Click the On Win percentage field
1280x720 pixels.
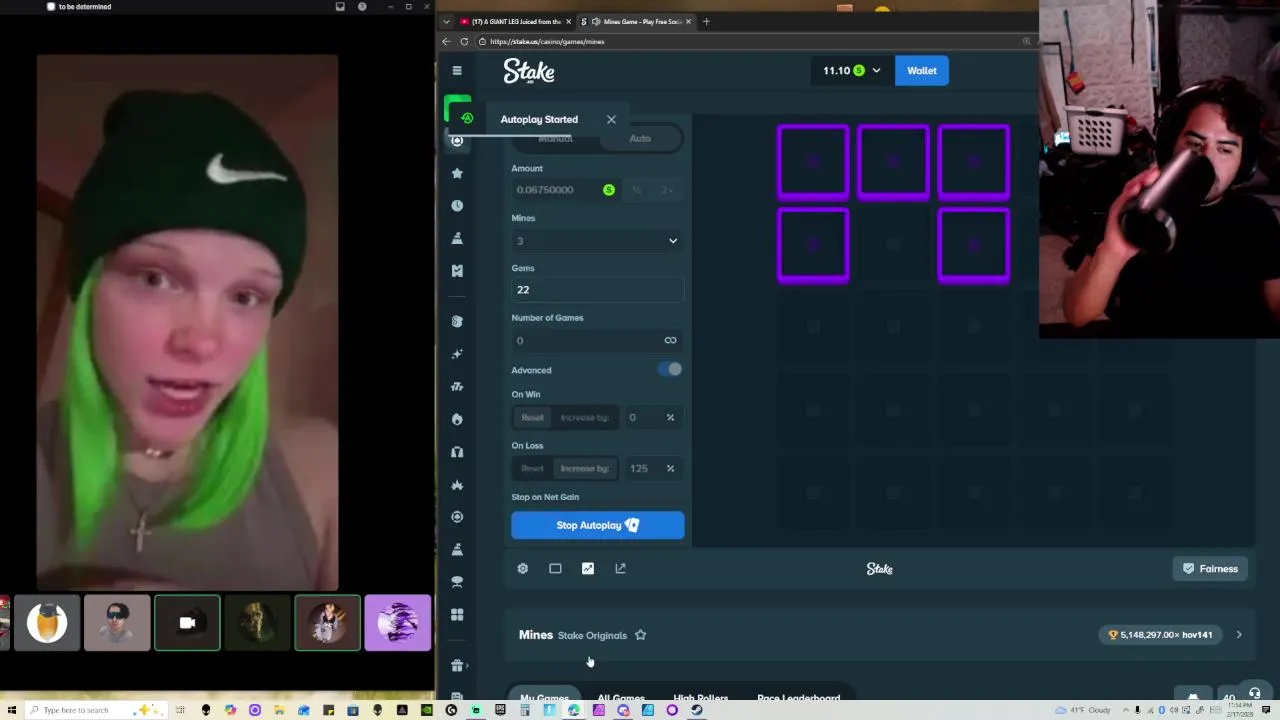(x=652, y=417)
